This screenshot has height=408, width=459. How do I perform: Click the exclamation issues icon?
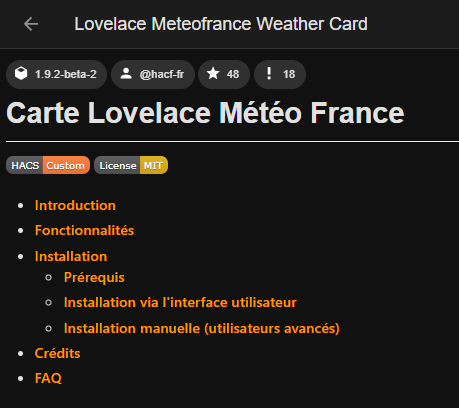(269, 73)
